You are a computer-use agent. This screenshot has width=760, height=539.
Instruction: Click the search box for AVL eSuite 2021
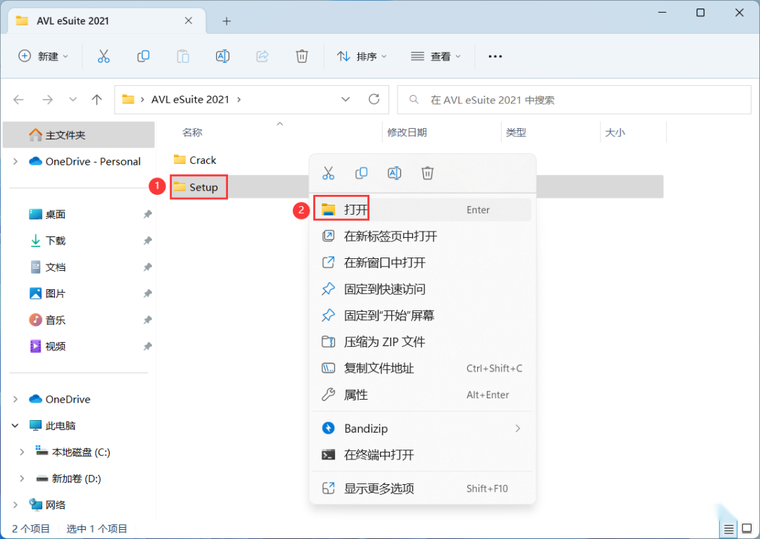point(574,100)
